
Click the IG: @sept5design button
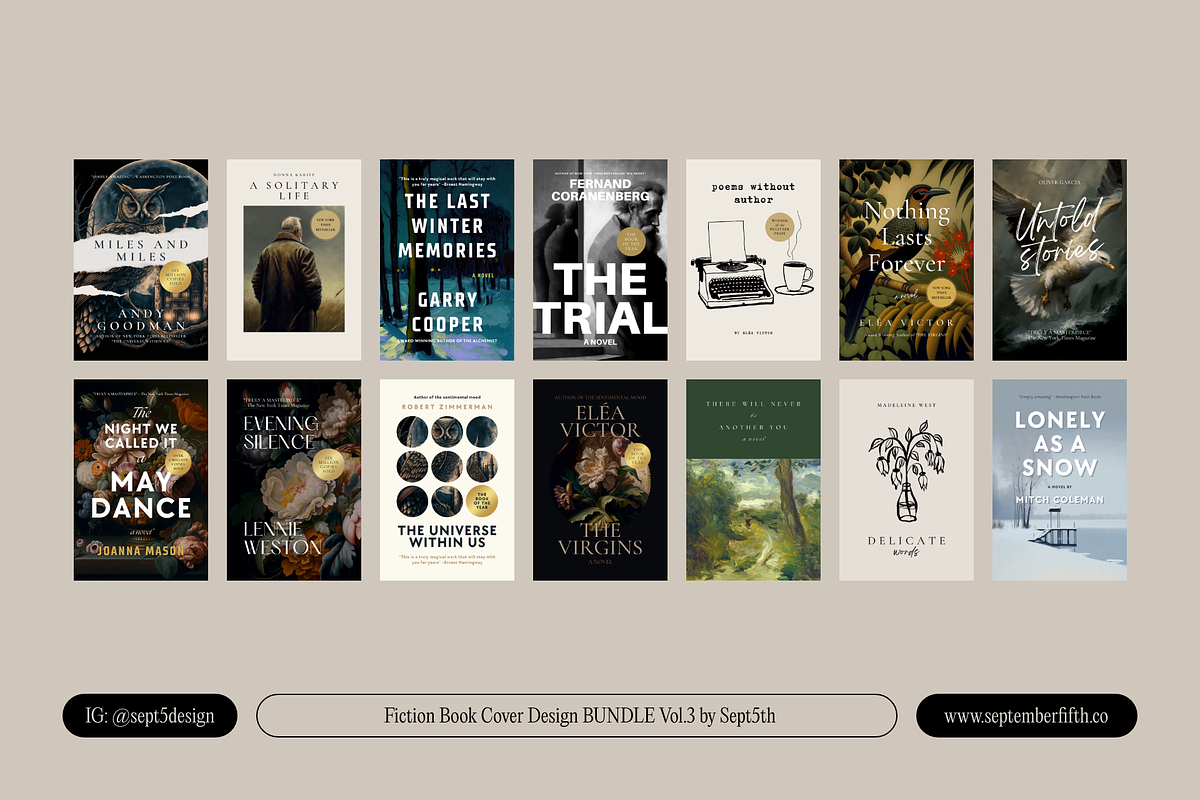(x=150, y=716)
